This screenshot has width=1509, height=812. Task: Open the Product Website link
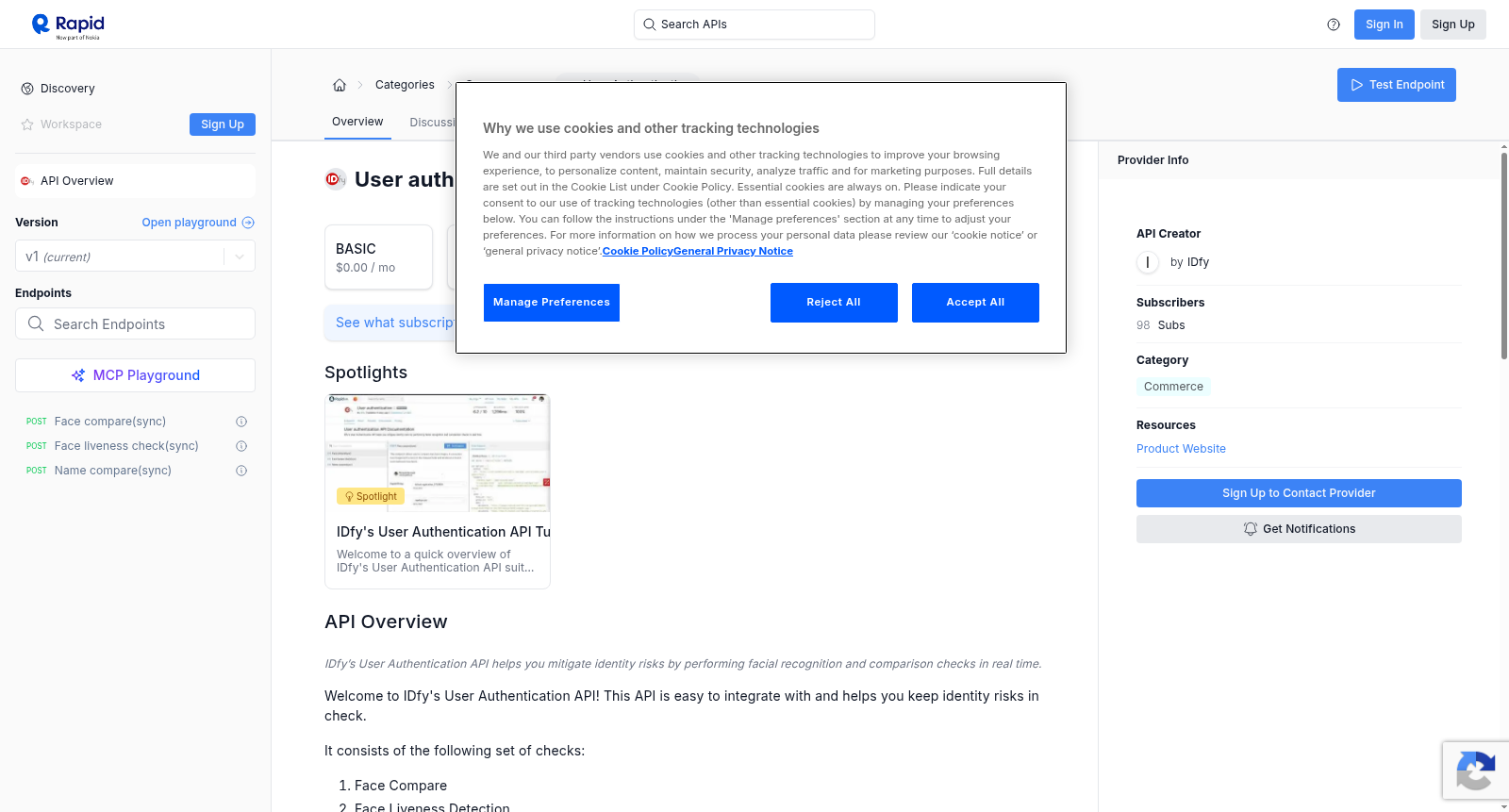[1181, 449]
